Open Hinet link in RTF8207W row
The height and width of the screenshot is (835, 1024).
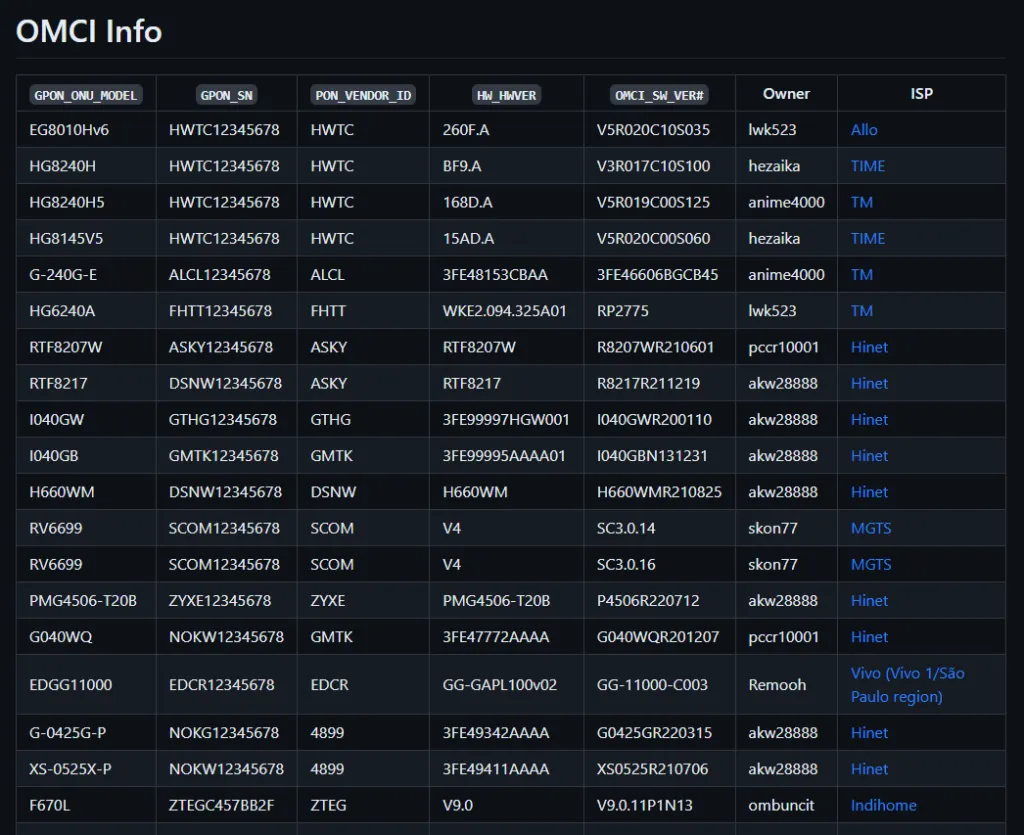click(869, 347)
